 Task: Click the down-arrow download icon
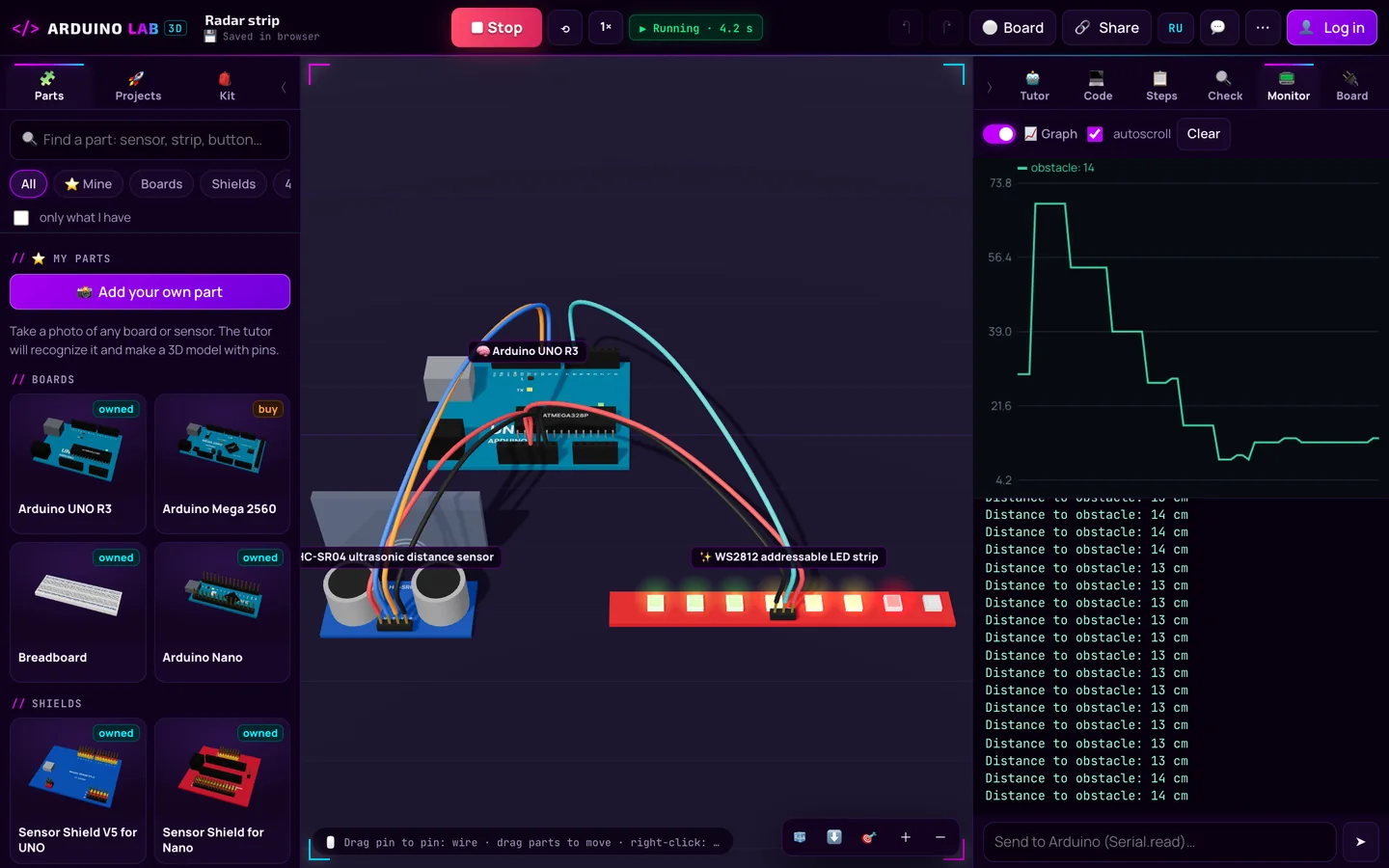coord(834,837)
